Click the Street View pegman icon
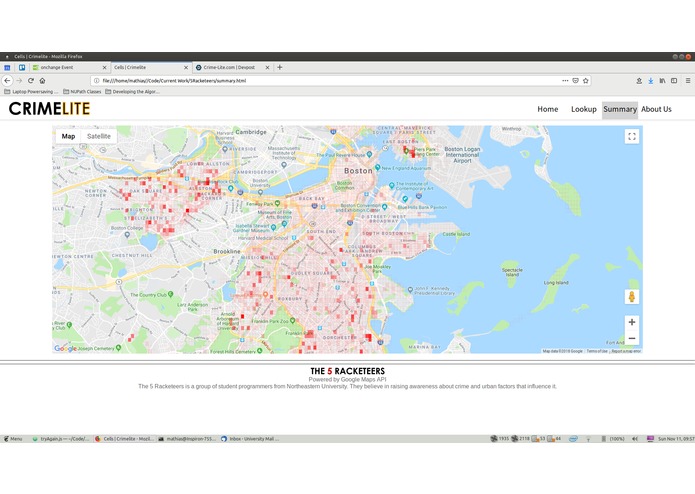This screenshot has height=494, width=695. [x=632, y=296]
